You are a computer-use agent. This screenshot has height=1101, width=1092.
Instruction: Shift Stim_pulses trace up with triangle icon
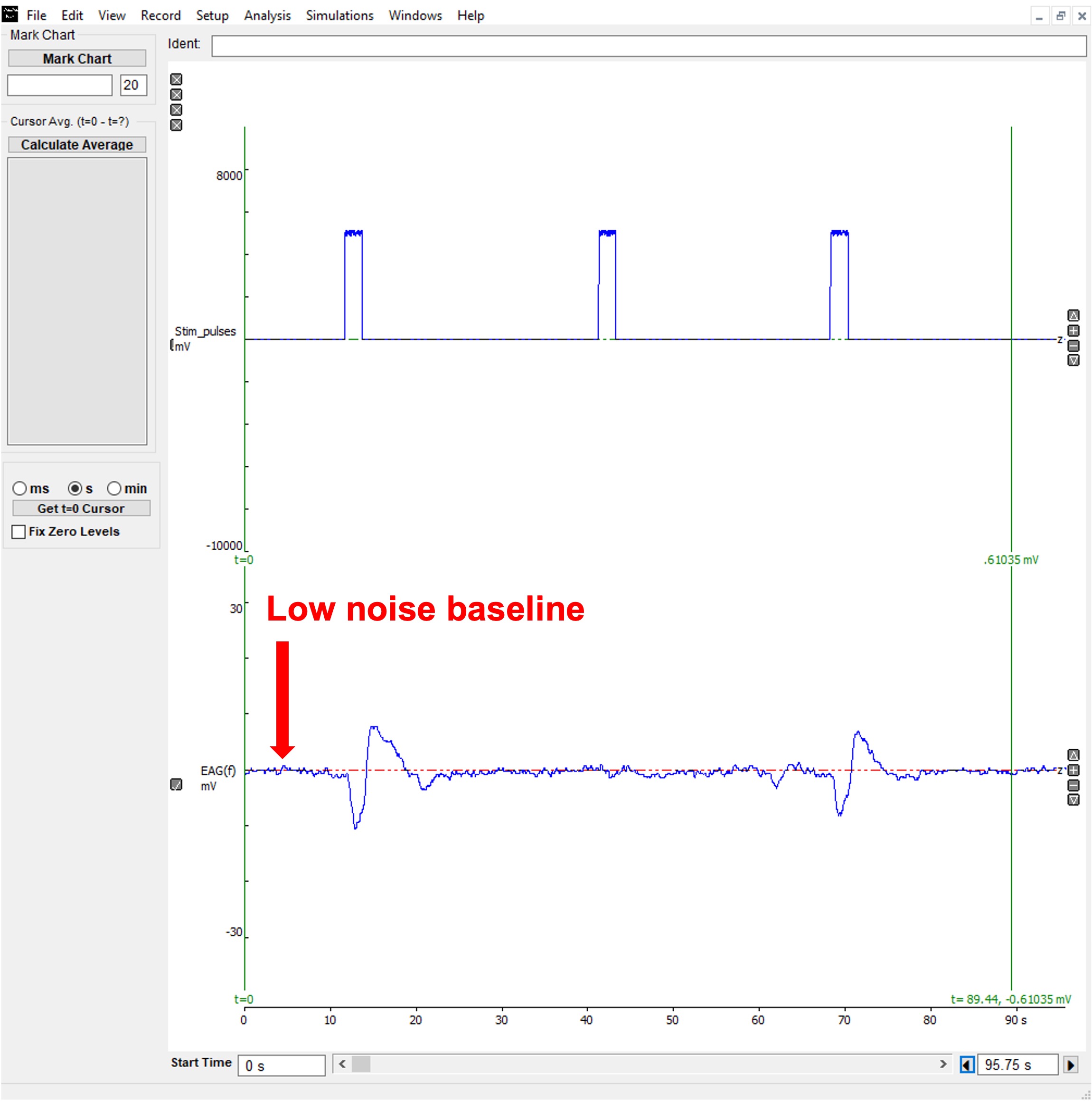(1073, 315)
